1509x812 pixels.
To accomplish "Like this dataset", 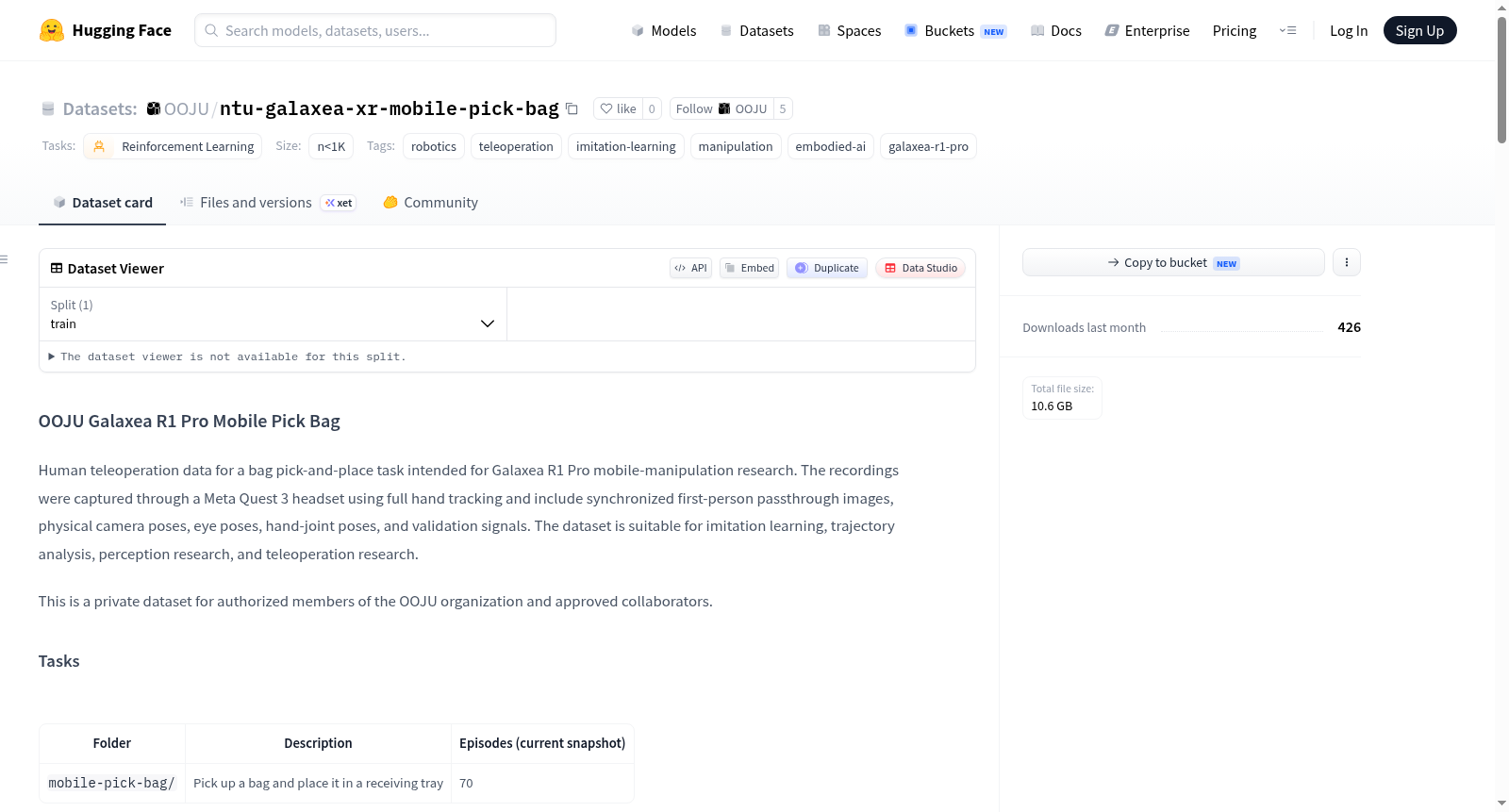I will tap(618, 108).
